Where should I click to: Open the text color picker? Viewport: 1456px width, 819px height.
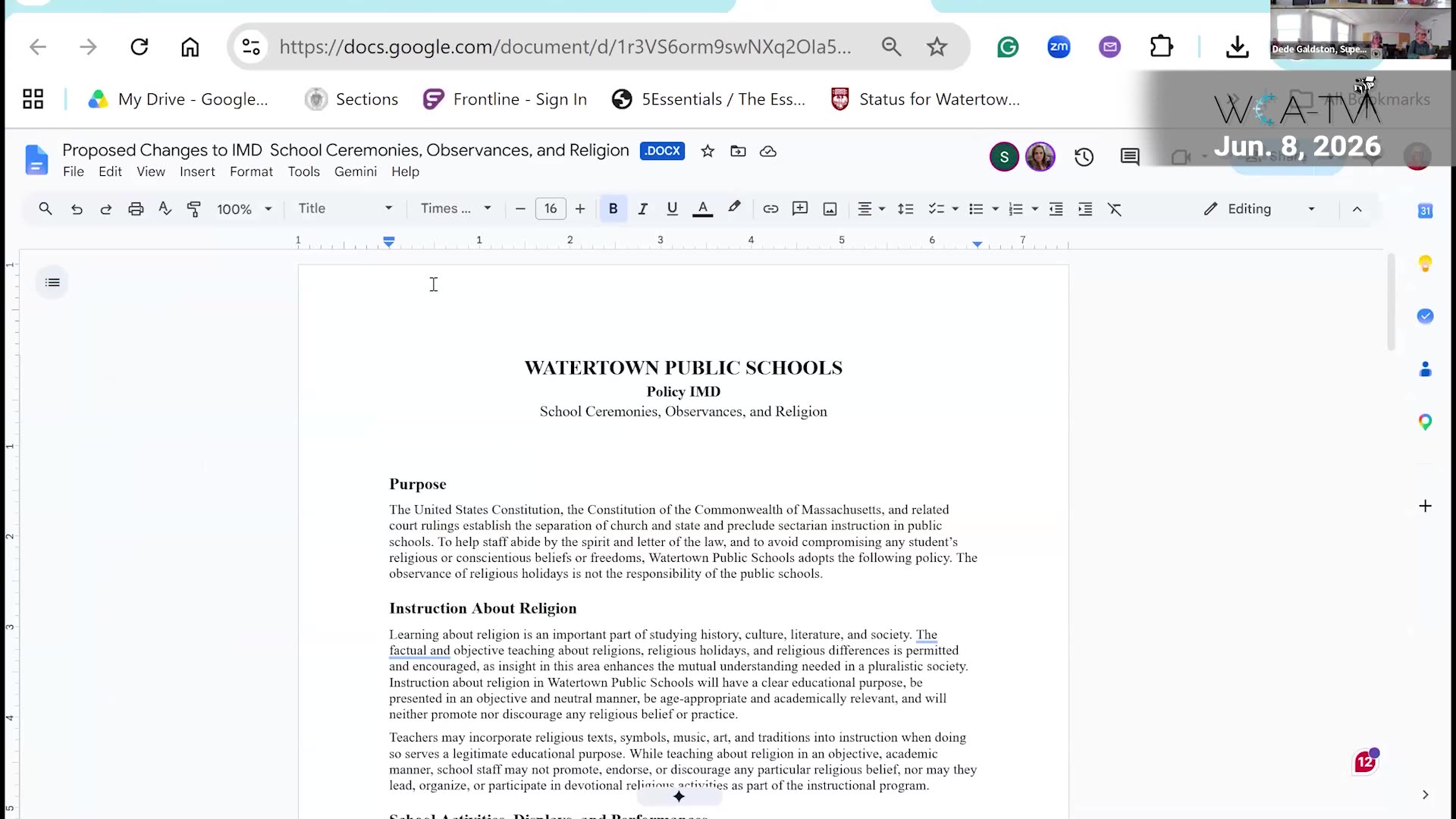tap(703, 209)
